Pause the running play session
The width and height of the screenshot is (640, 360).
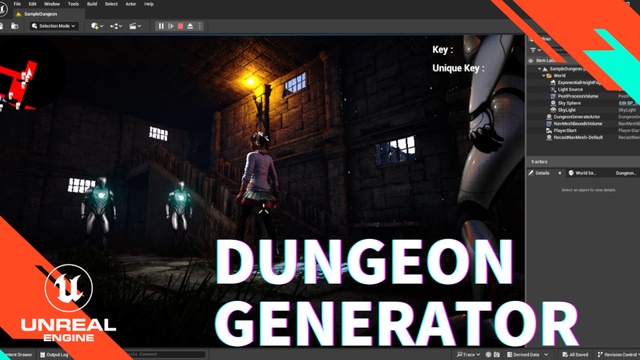pyautogui.click(x=161, y=26)
